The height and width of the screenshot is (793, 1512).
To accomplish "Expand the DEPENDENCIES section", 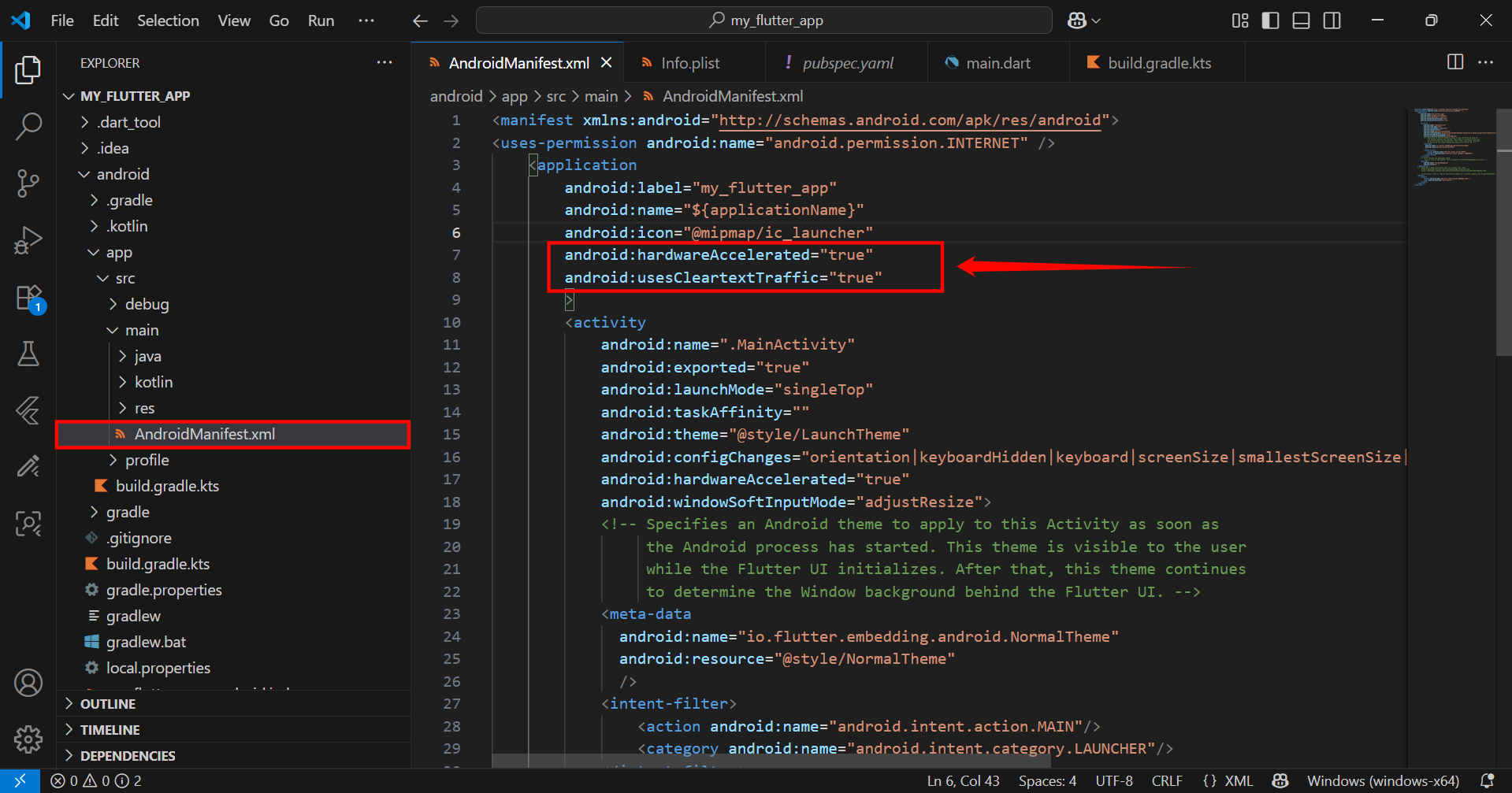I will click(233, 756).
